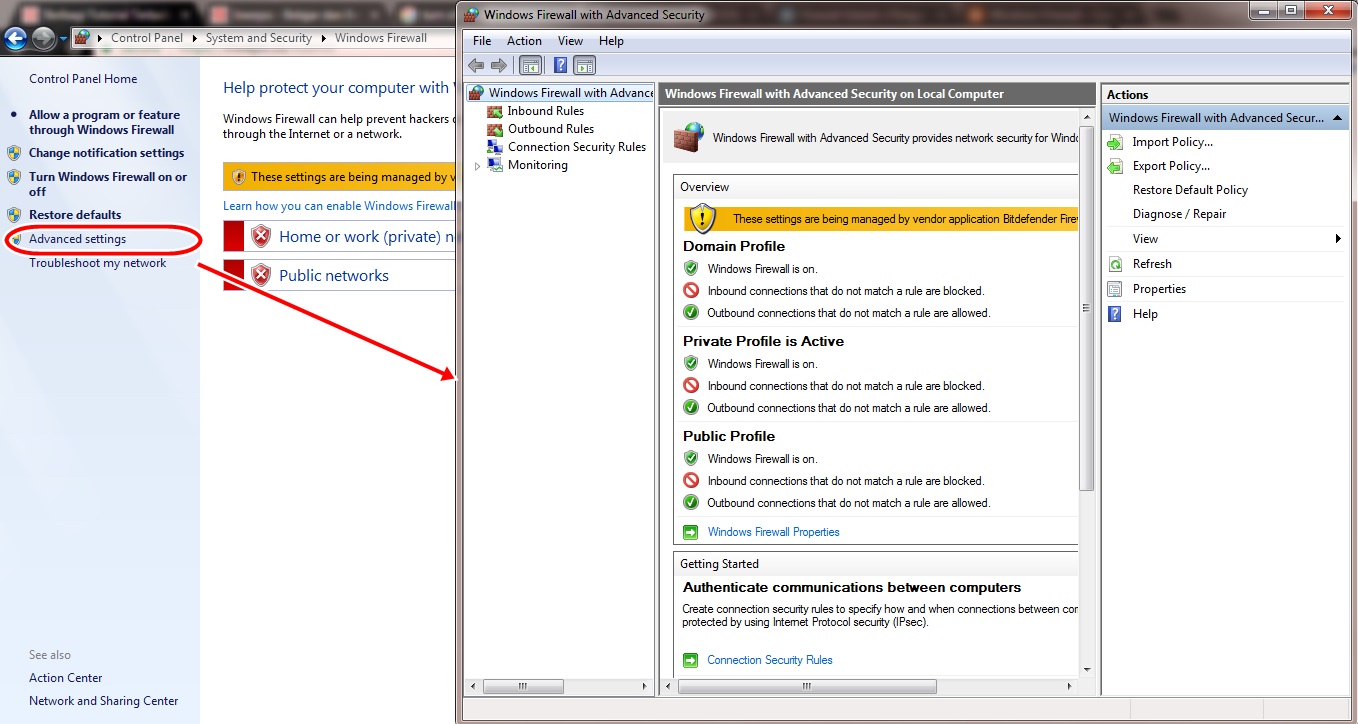Click the Domain Profile heading
Image resolution: width=1358 pixels, height=724 pixels.
734,246
